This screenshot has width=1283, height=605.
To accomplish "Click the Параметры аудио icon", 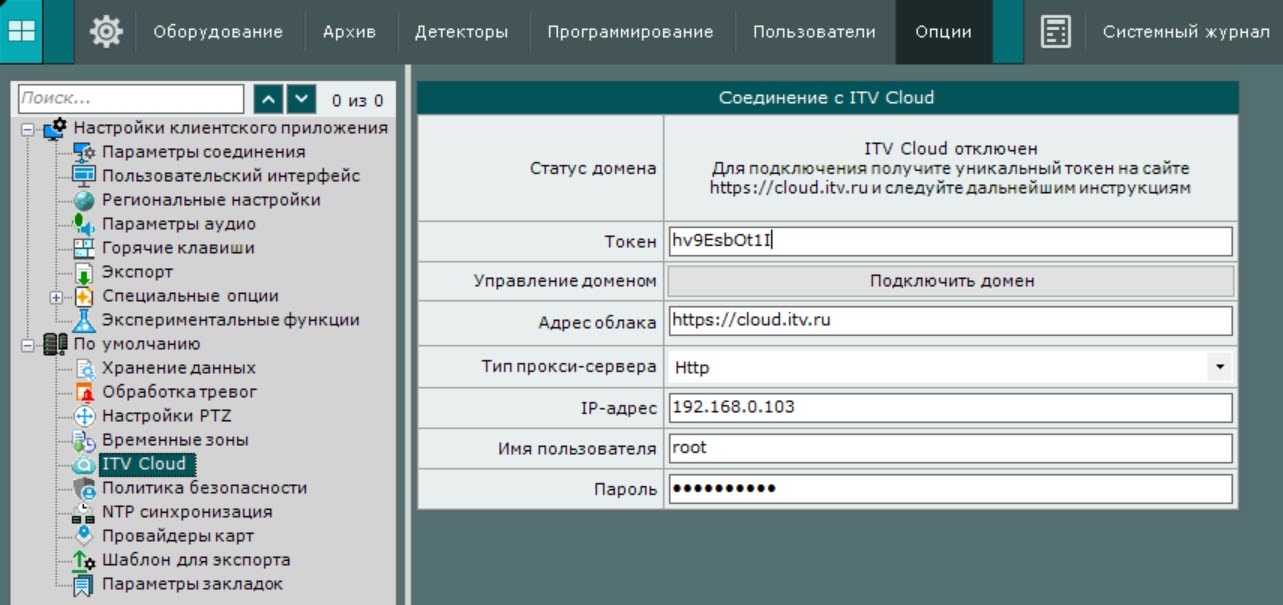I will (84, 225).
